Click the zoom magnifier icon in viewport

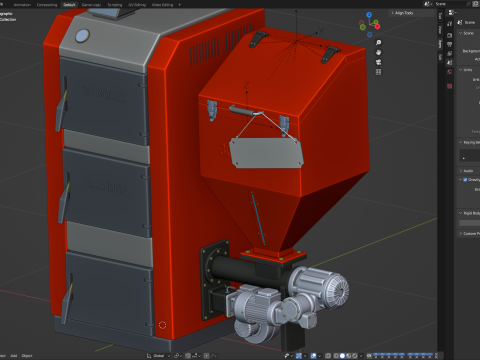(378, 42)
